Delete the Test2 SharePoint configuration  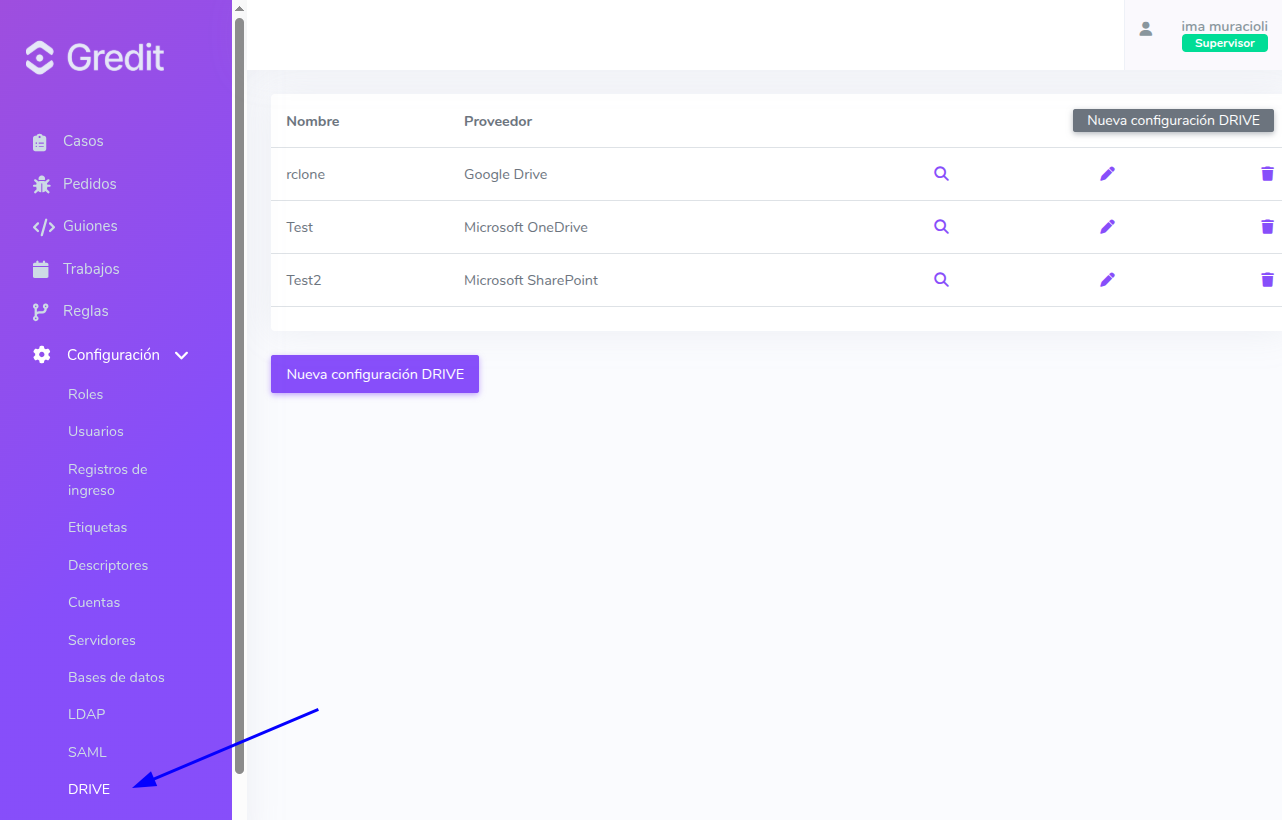(1267, 280)
